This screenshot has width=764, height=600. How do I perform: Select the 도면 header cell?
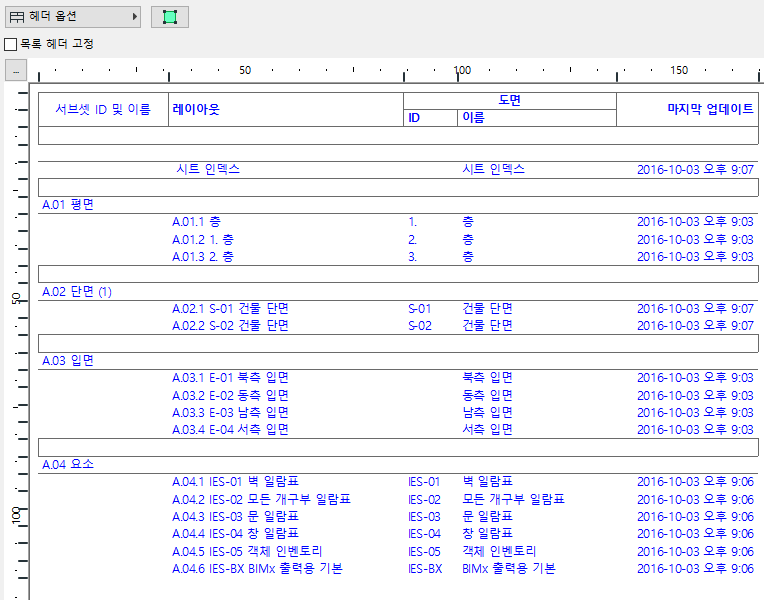click(x=510, y=100)
